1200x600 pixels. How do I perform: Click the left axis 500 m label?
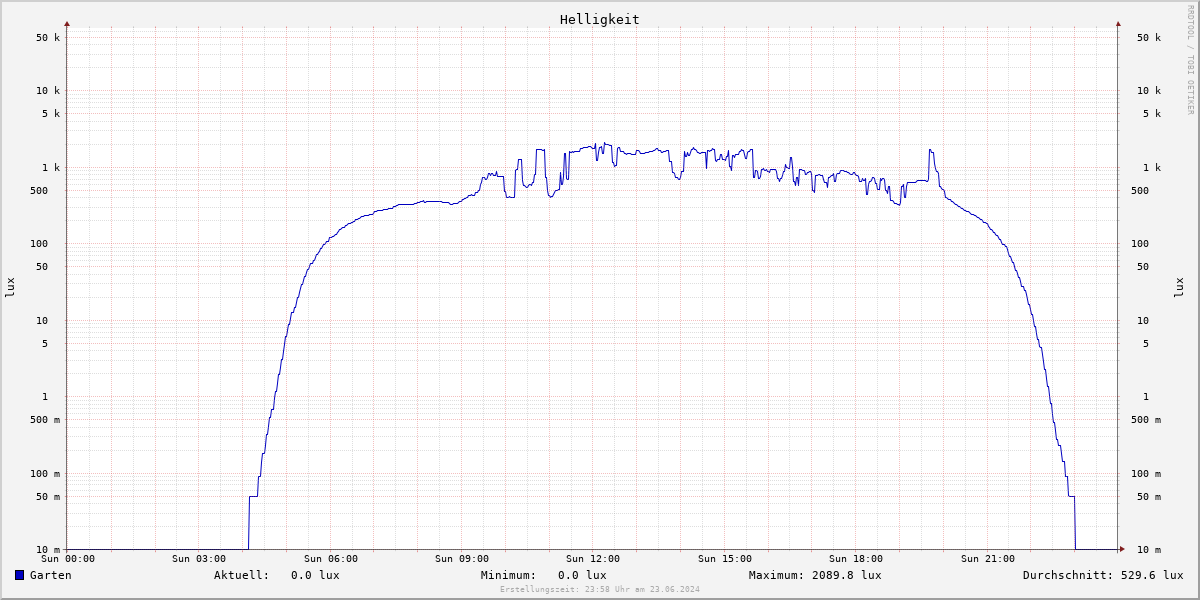pos(45,419)
